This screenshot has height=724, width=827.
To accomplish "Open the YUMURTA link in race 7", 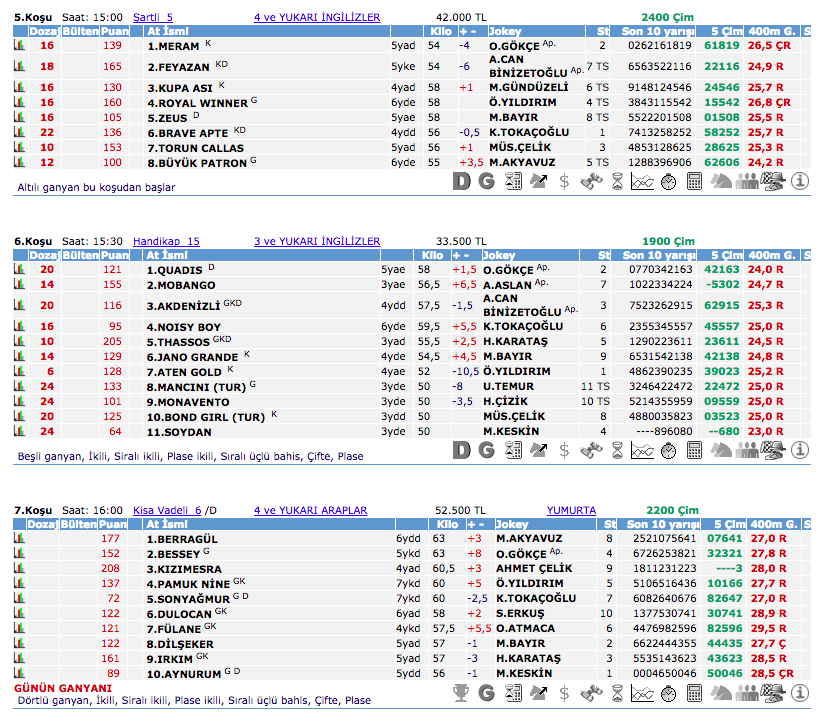I will [x=571, y=510].
